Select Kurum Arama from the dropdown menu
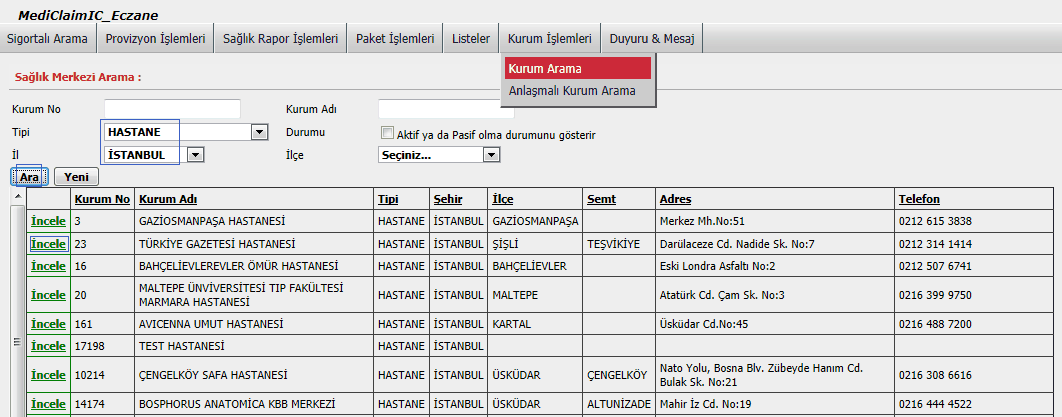This screenshot has width=1062, height=417. [544, 69]
